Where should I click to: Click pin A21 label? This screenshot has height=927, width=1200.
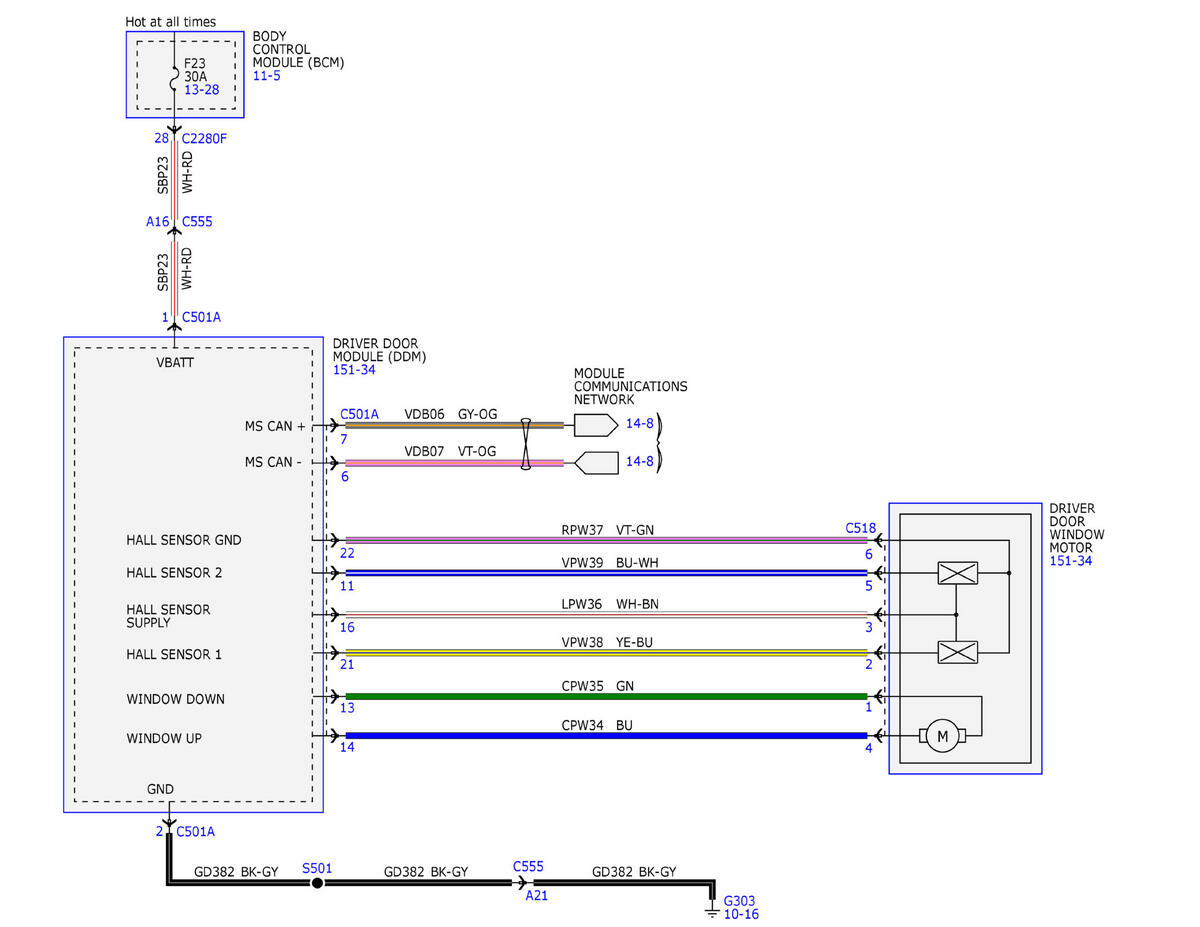pos(537,896)
